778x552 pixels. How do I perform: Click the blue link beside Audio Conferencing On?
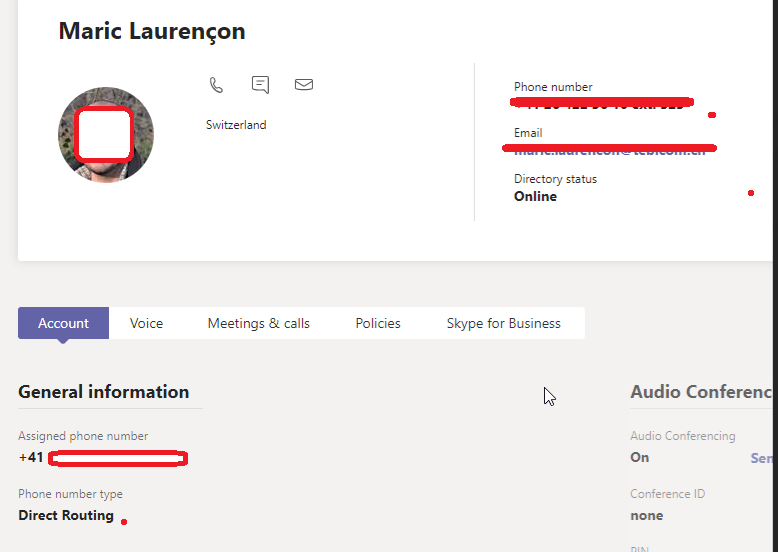762,458
